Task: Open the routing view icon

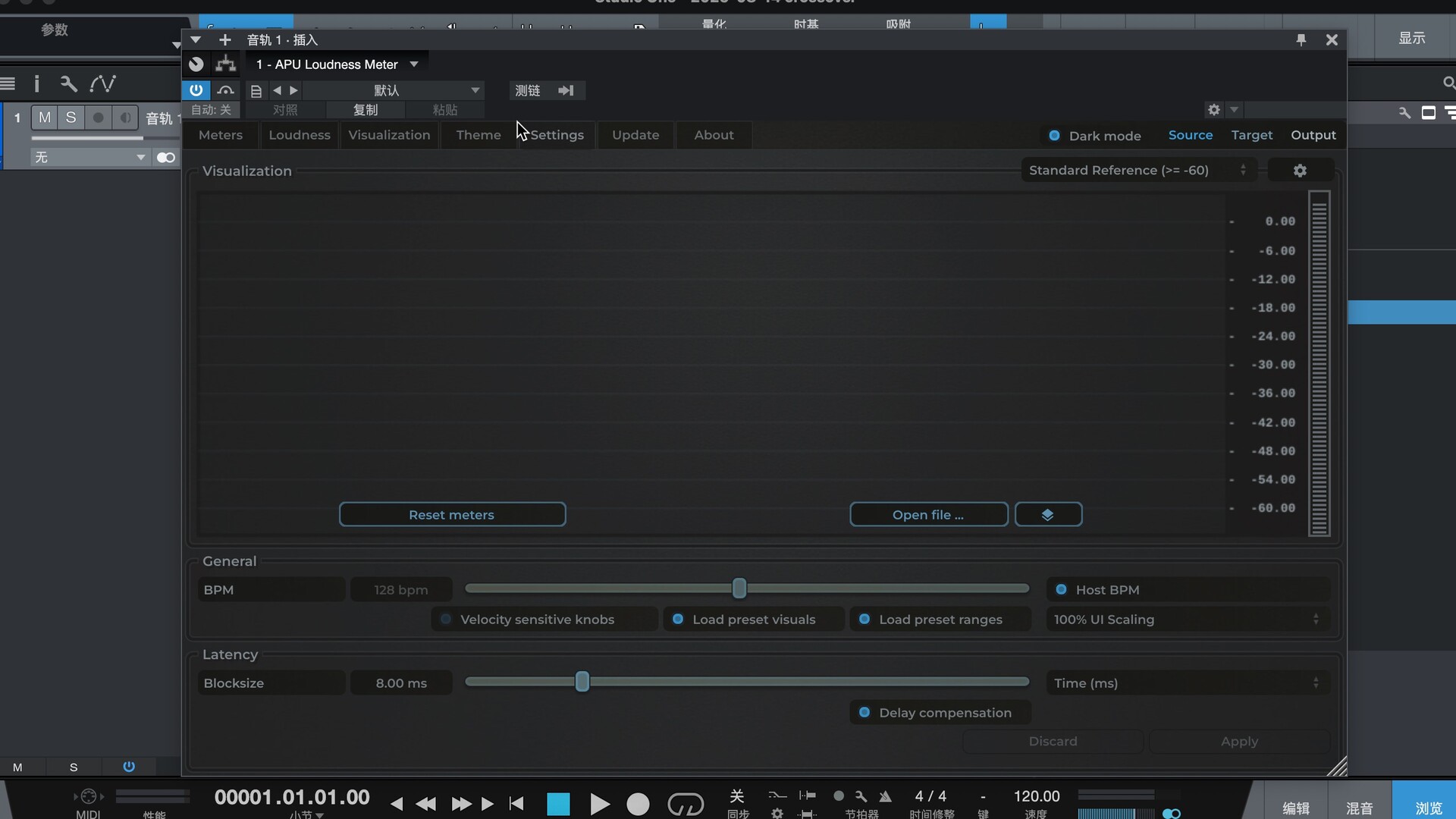Action: (225, 64)
